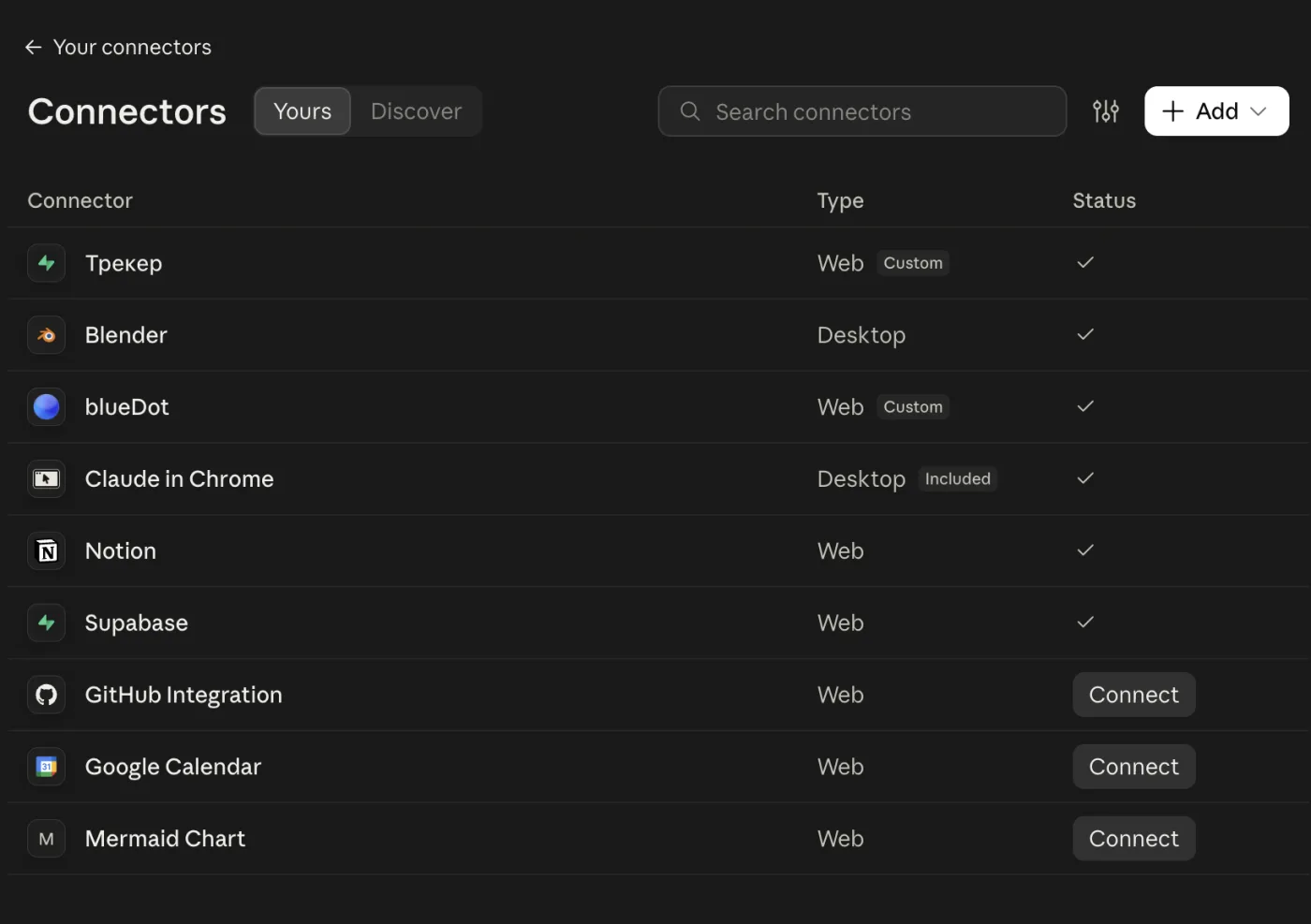The width and height of the screenshot is (1311, 924).
Task: Click the Supabase status checkmark
Action: click(x=1085, y=623)
